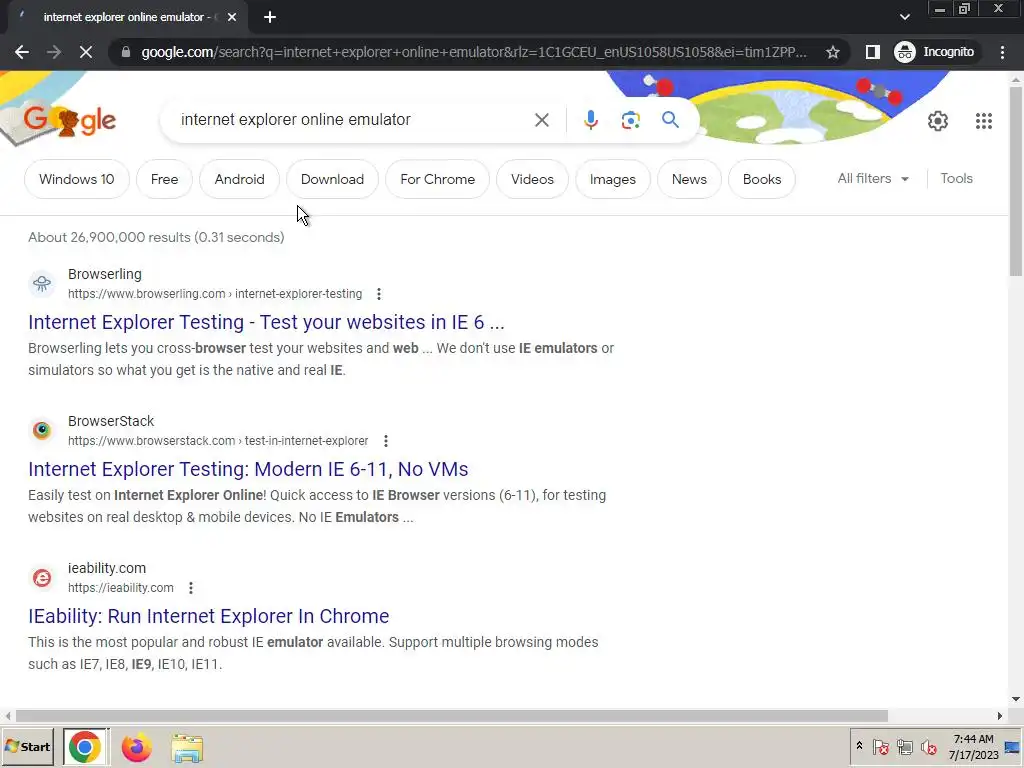Screen dimensions: 1024x768
Task: Click the horizontal scroll right arrow
Action: (x=1000, y=716)
